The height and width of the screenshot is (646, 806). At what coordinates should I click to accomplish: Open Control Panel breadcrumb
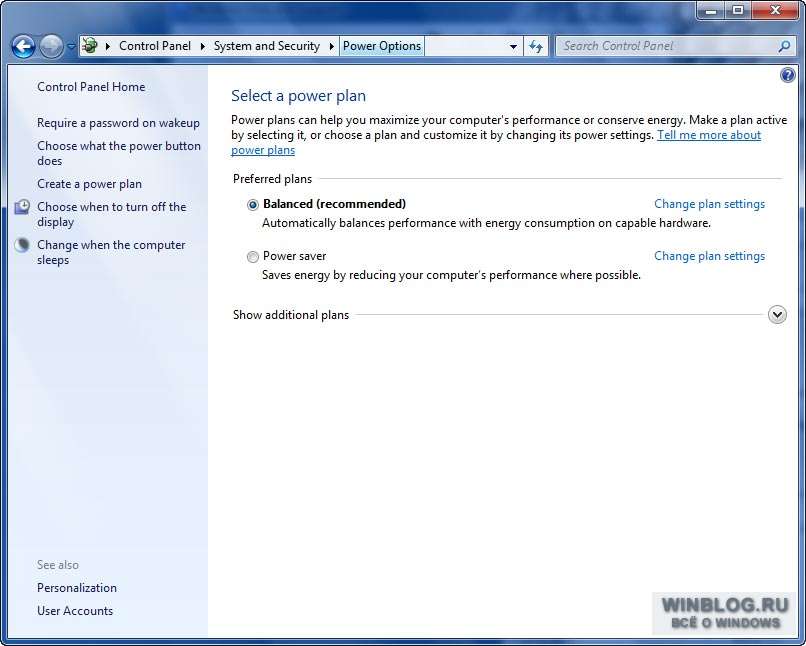155,46
